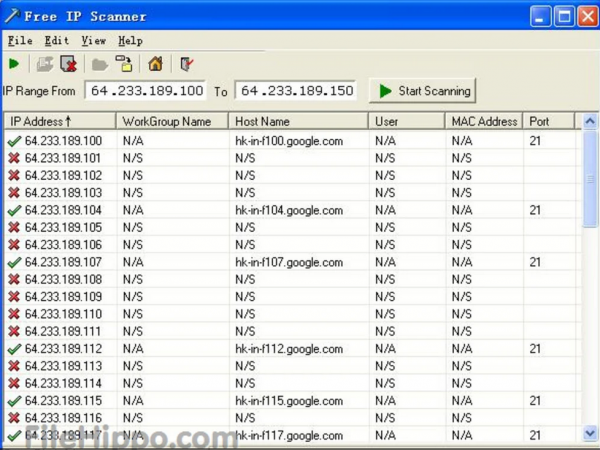The image size is (600, 450).
Task: Click the green checkmark next to 64.233.189.104
Action: click(x=14, y=210)
